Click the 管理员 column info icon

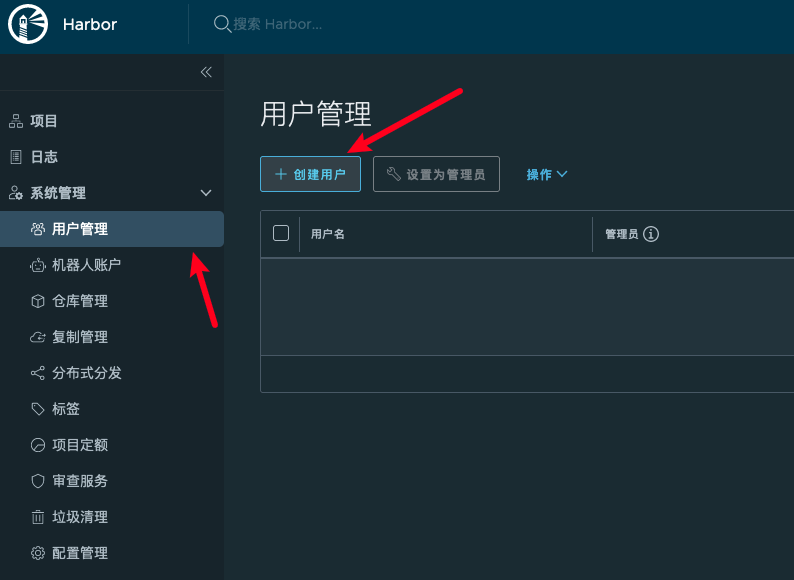click(x=651, y=234)
